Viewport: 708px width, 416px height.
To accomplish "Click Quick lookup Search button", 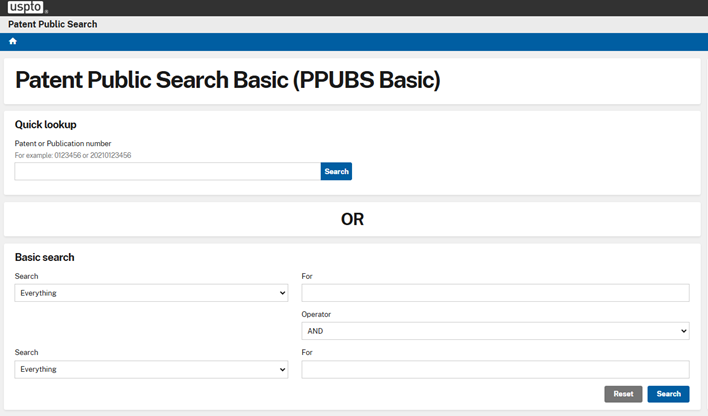I will click(x=336, y=171).
